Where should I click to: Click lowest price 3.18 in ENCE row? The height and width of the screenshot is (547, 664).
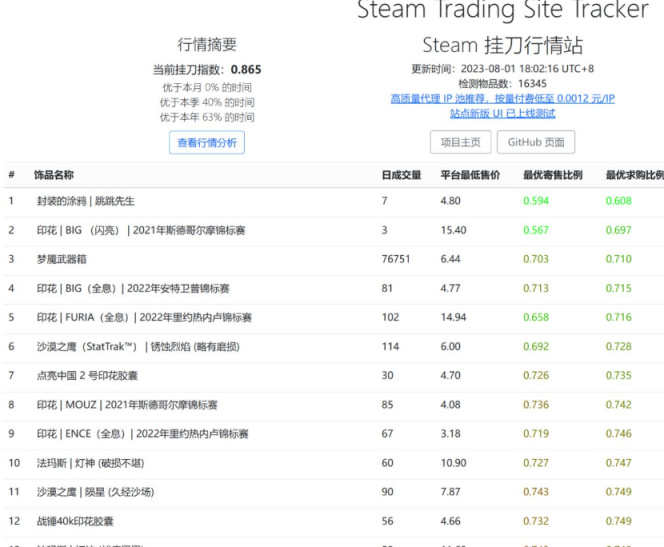pyautogui.click(x=450, y=434)
